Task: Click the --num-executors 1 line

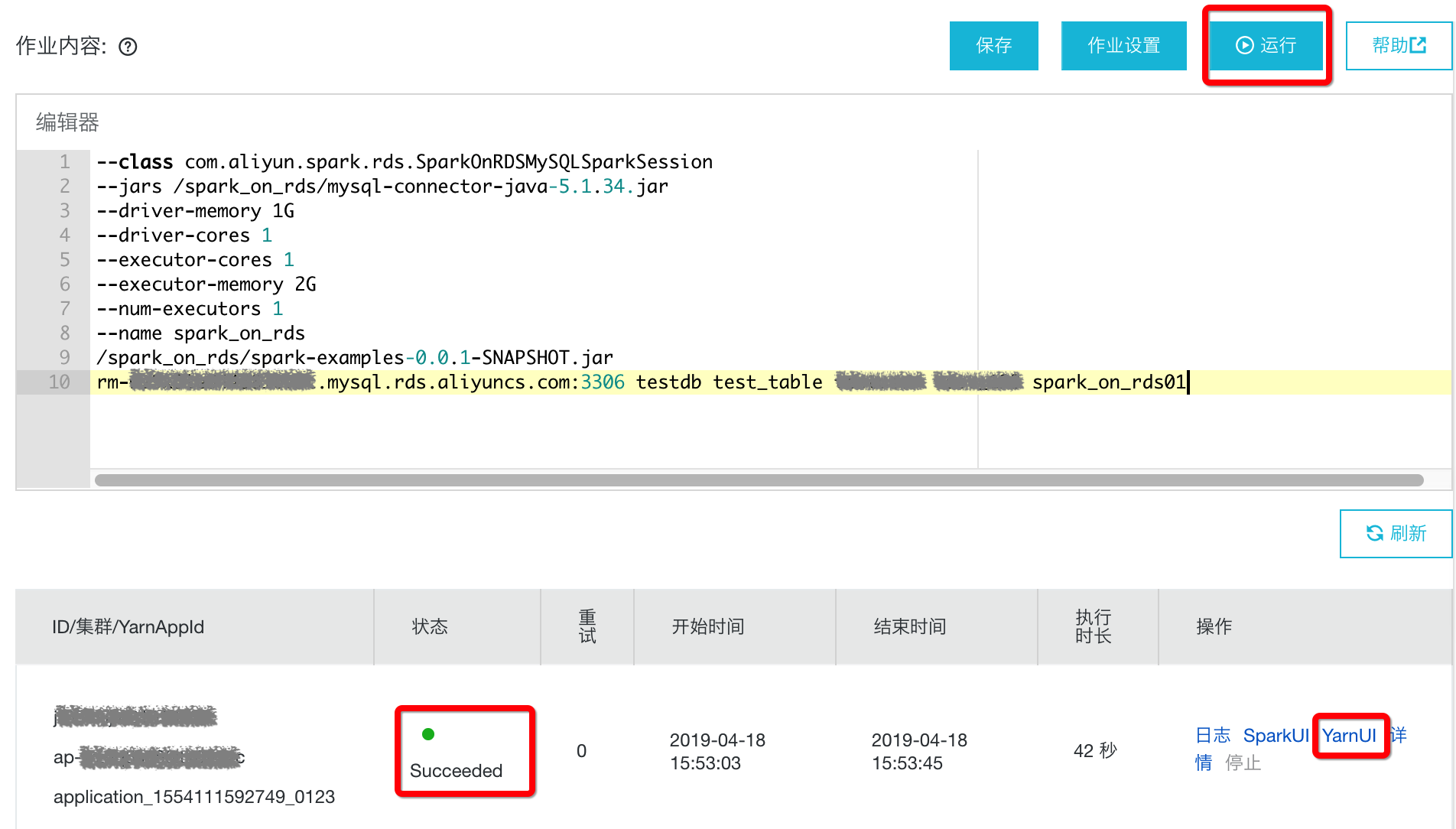Action: coord(190,309)
